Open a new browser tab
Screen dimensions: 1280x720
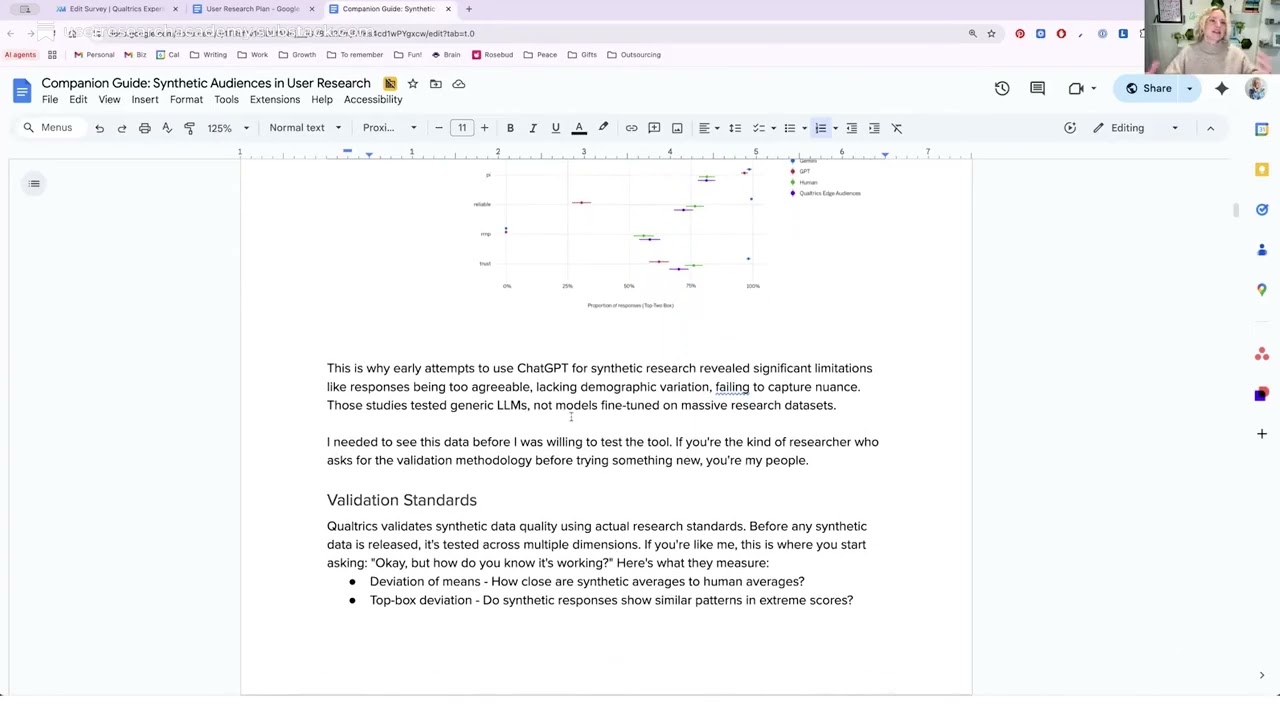click(469, 9)
